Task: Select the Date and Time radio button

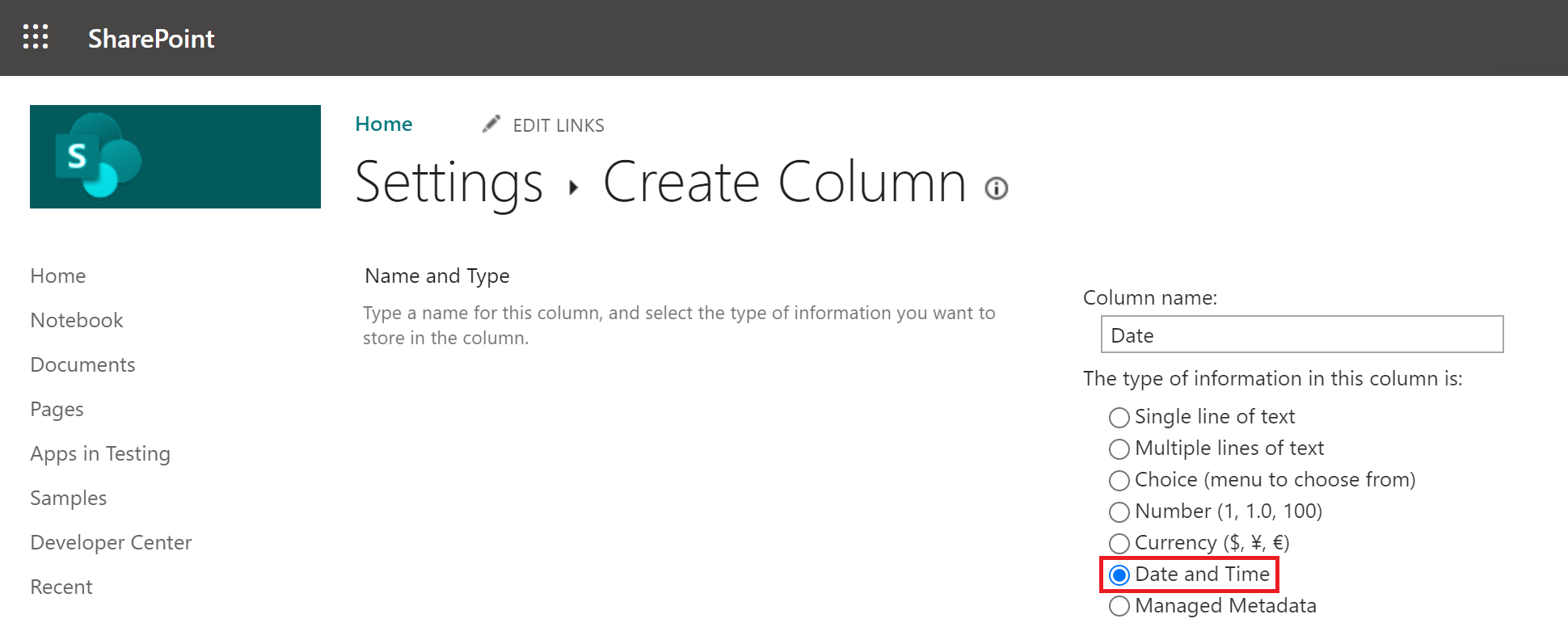Action: 1119,575
